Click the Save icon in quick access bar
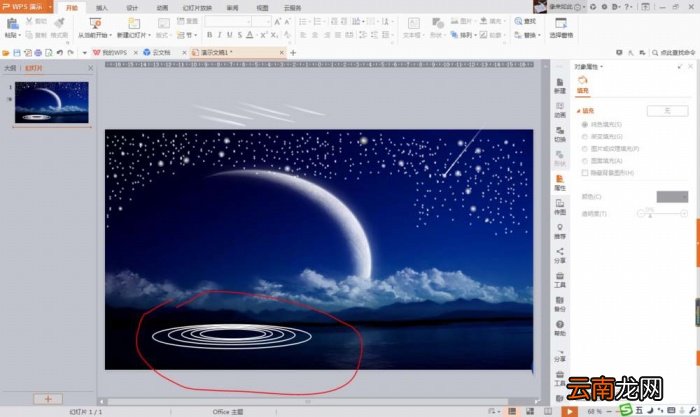The image size is (700, 417). click(17, 53)
